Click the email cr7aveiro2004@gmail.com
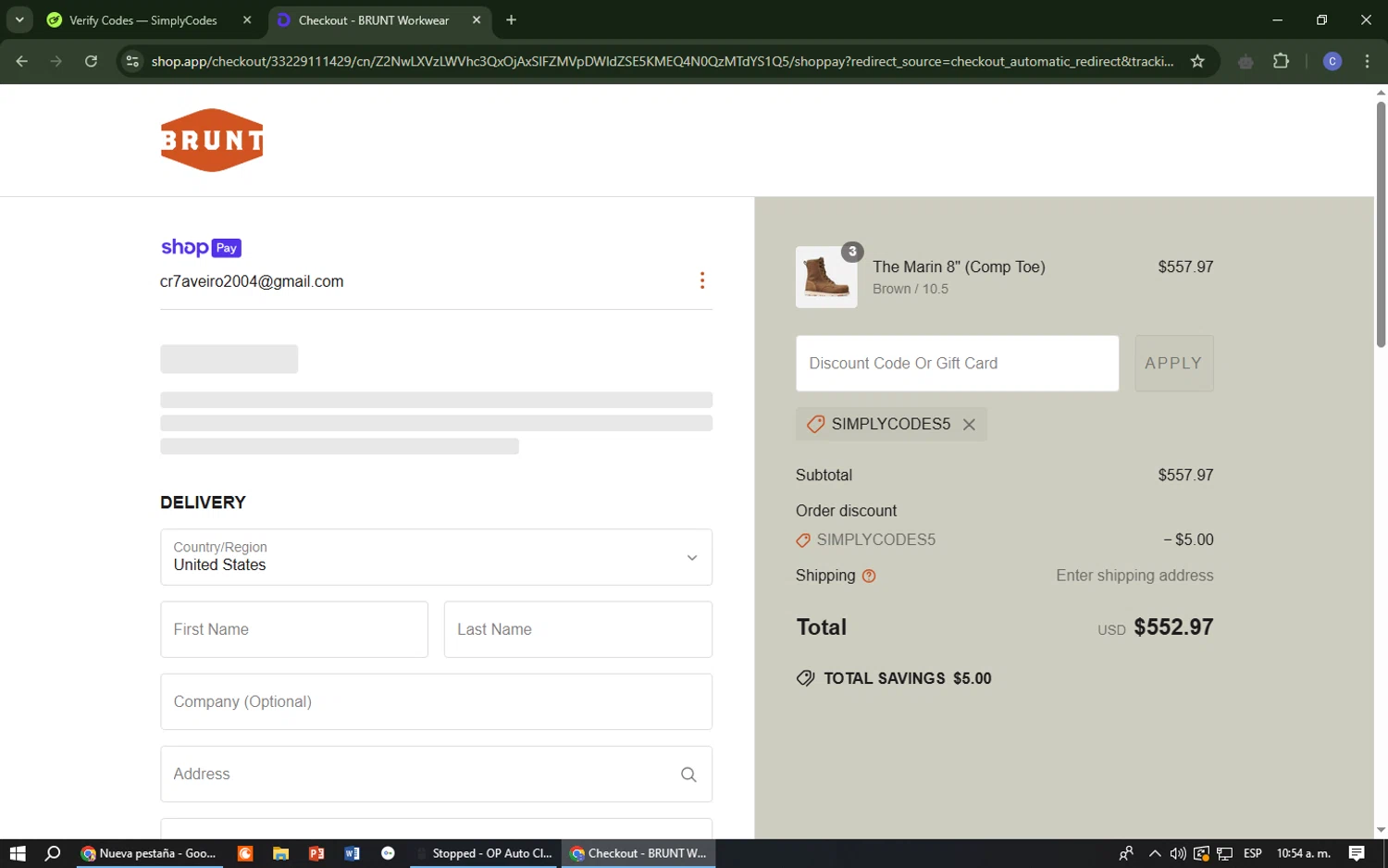 [x=252, y=281]
